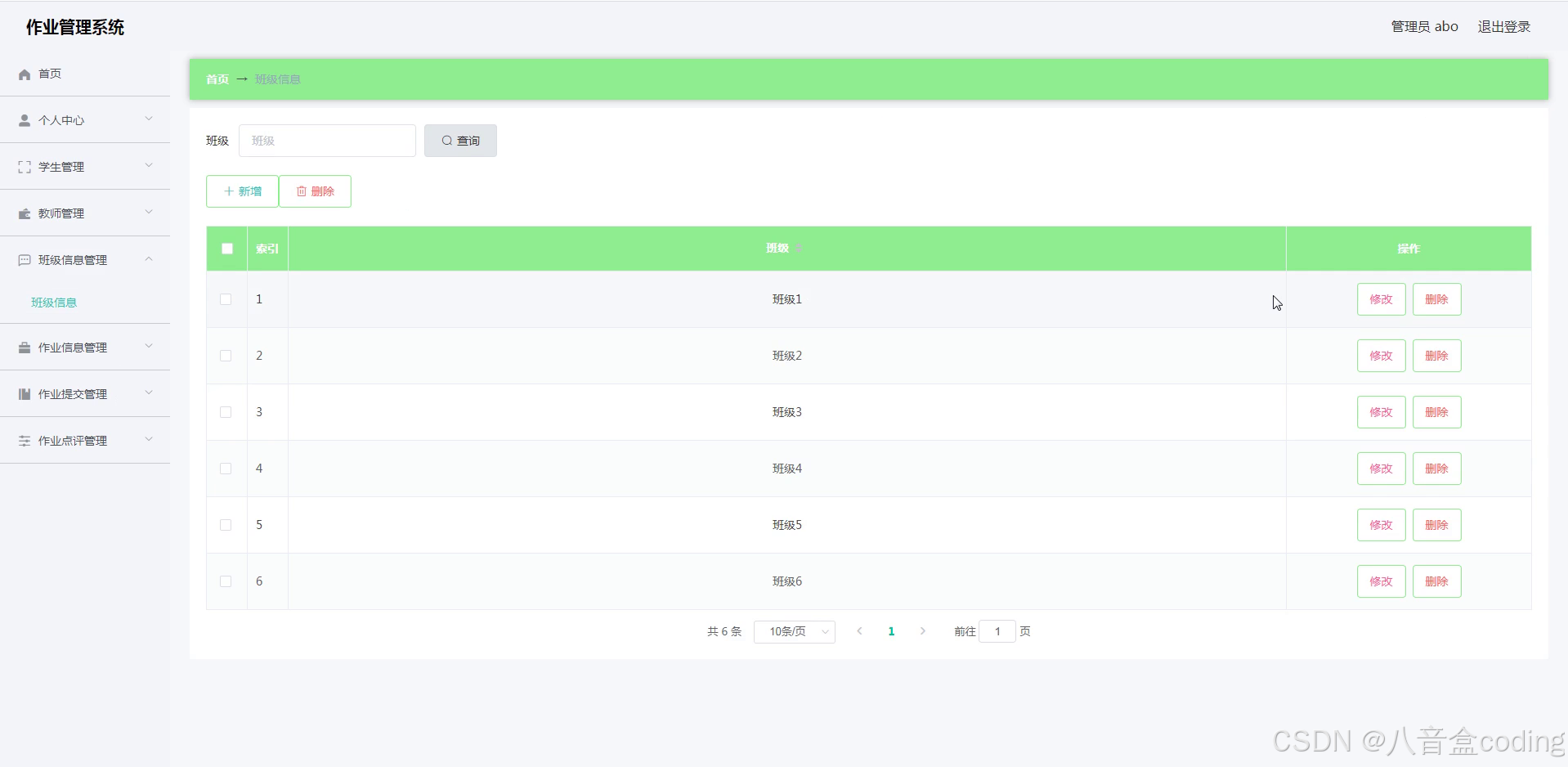The height and width of the screenshot is (767, 1568).
Task: Open the 个人中心 menu label
Action: coord(61,120)
